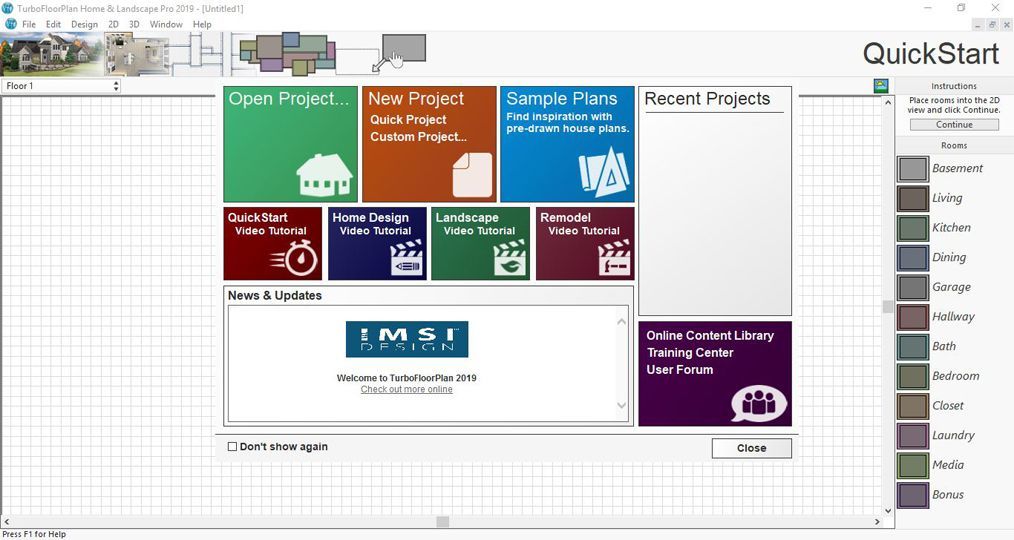Click the horizontal scrollbar thumb
The image size is (1014, 540).
click(x=443, y=521)
